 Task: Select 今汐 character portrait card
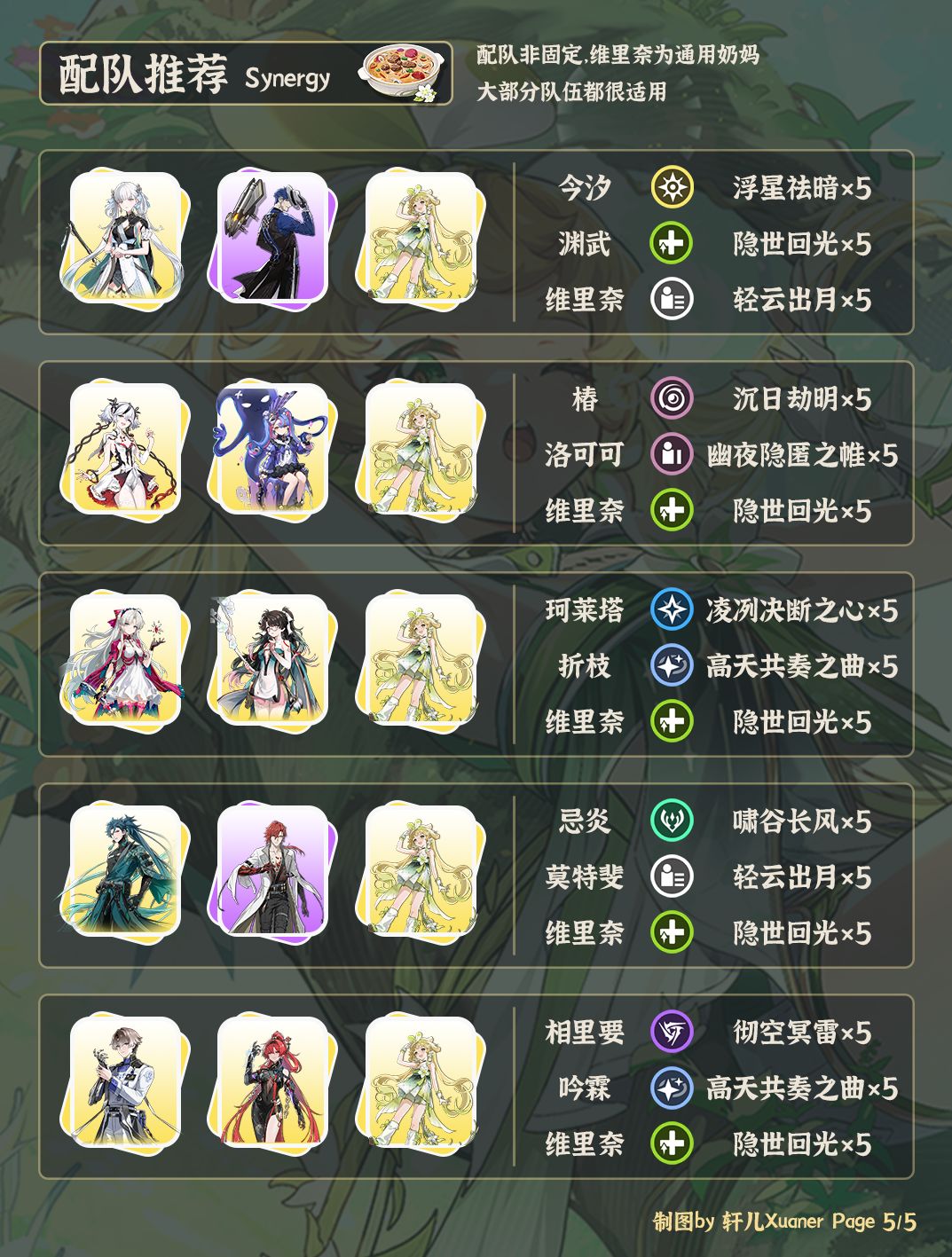124,238
